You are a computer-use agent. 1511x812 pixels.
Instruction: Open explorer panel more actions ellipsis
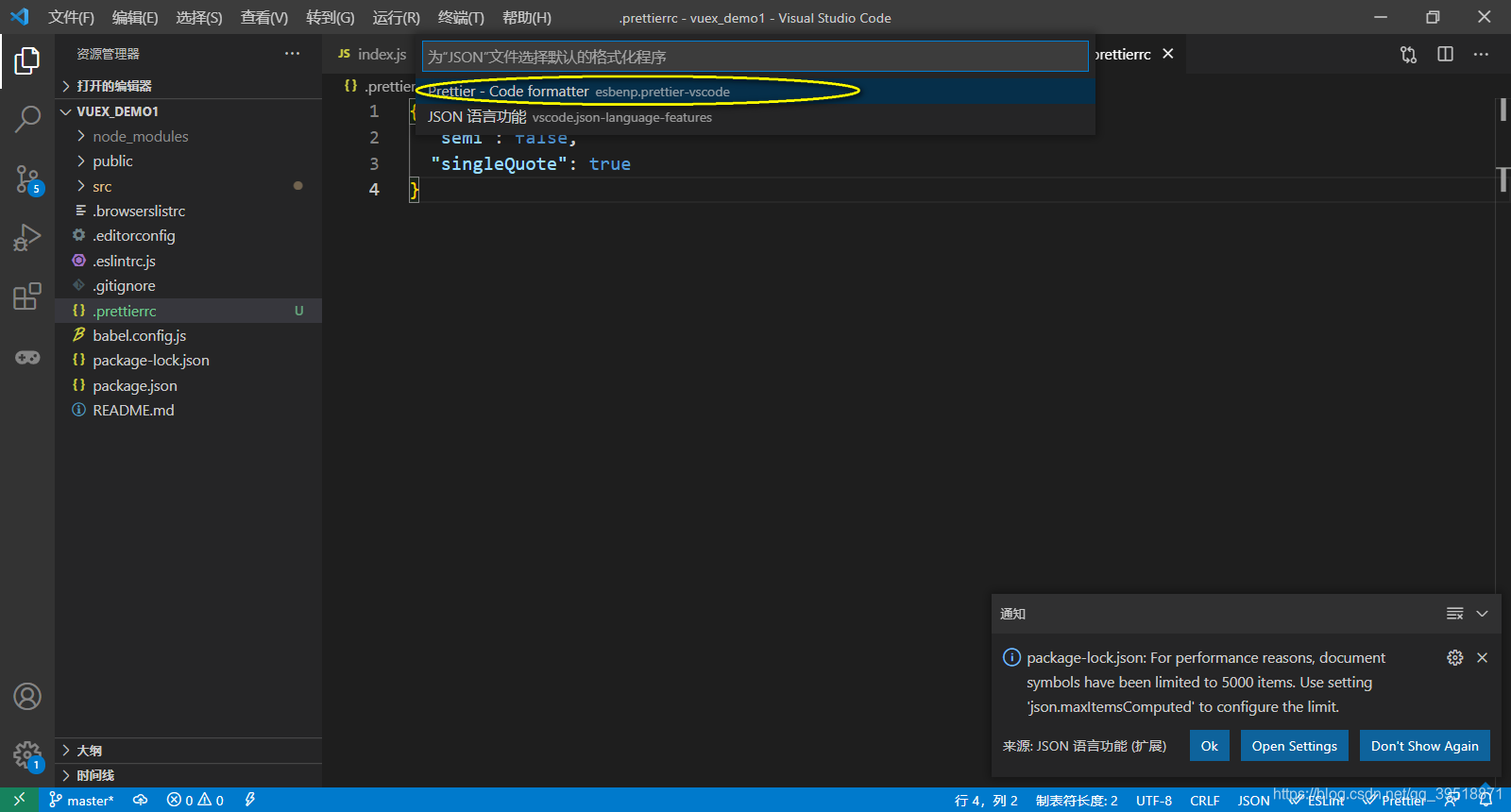tap(293, 54)
